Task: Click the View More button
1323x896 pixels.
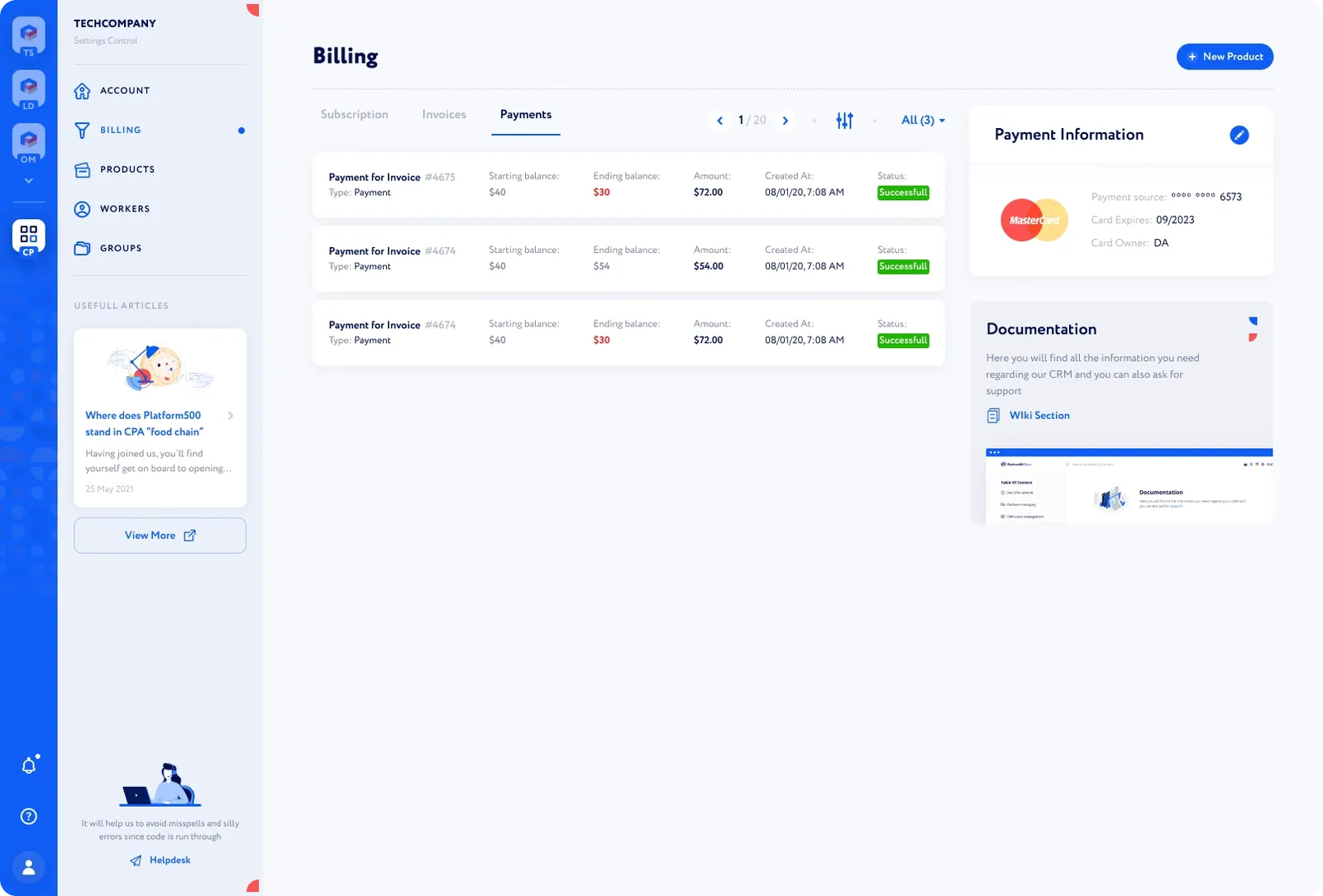Action: pos(160,536)
